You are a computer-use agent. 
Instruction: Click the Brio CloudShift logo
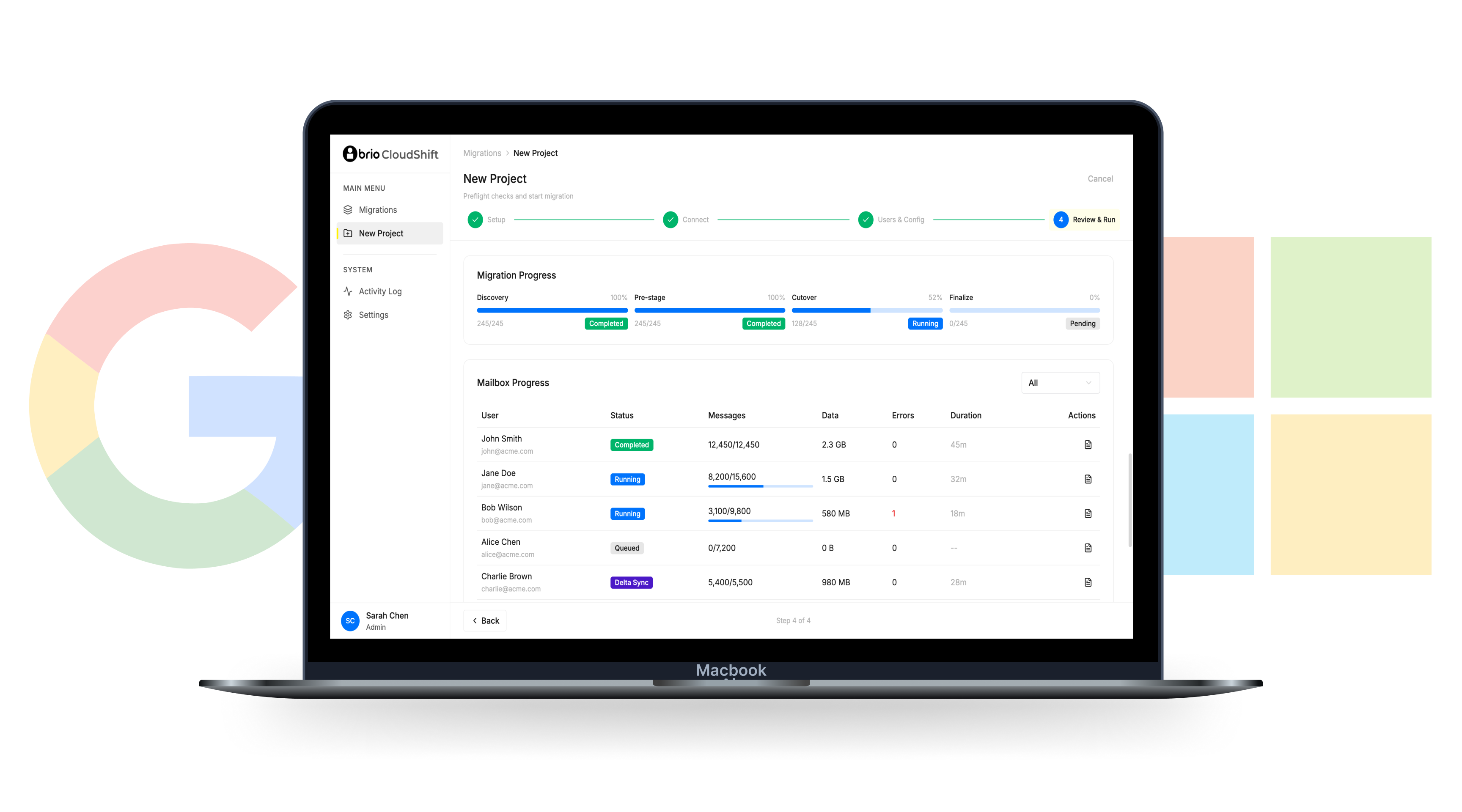click(x=390, y=154)
